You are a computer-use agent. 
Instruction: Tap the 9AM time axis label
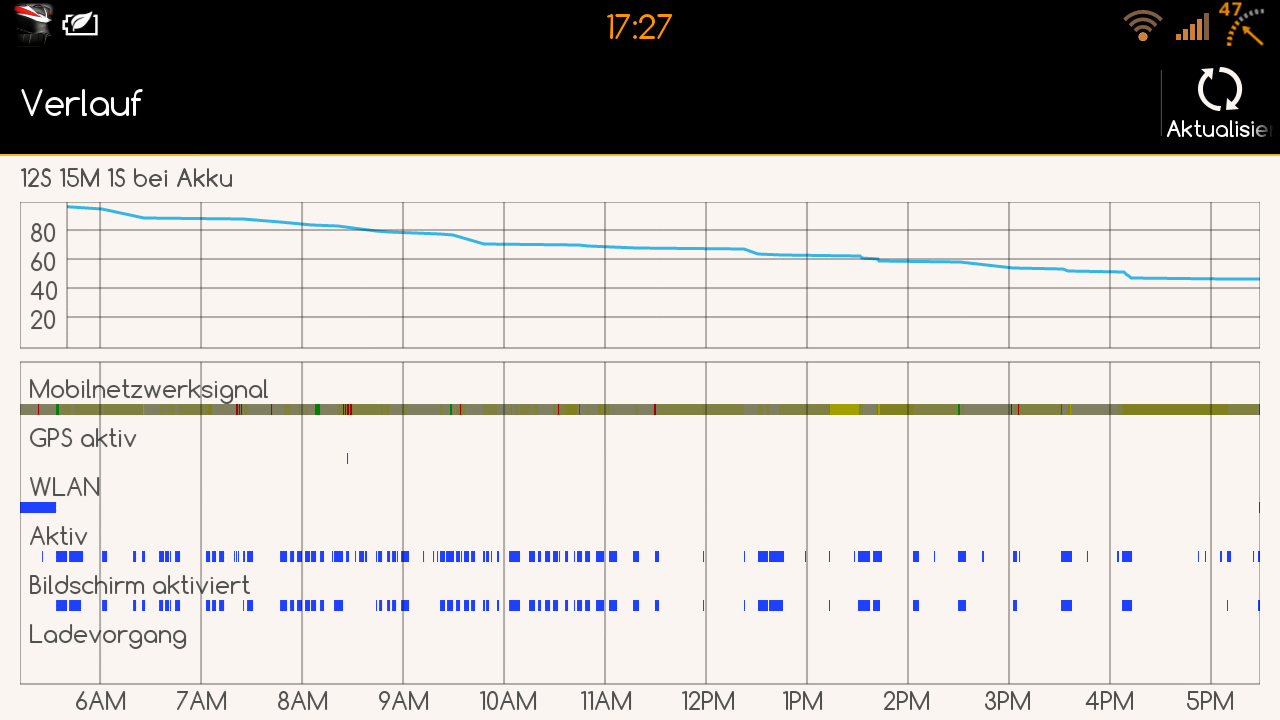pos(403,701)
